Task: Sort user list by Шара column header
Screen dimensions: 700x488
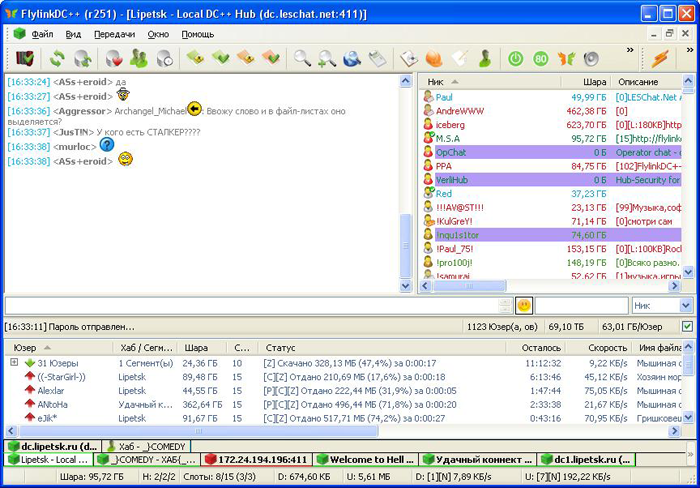Action: [585, 82]
